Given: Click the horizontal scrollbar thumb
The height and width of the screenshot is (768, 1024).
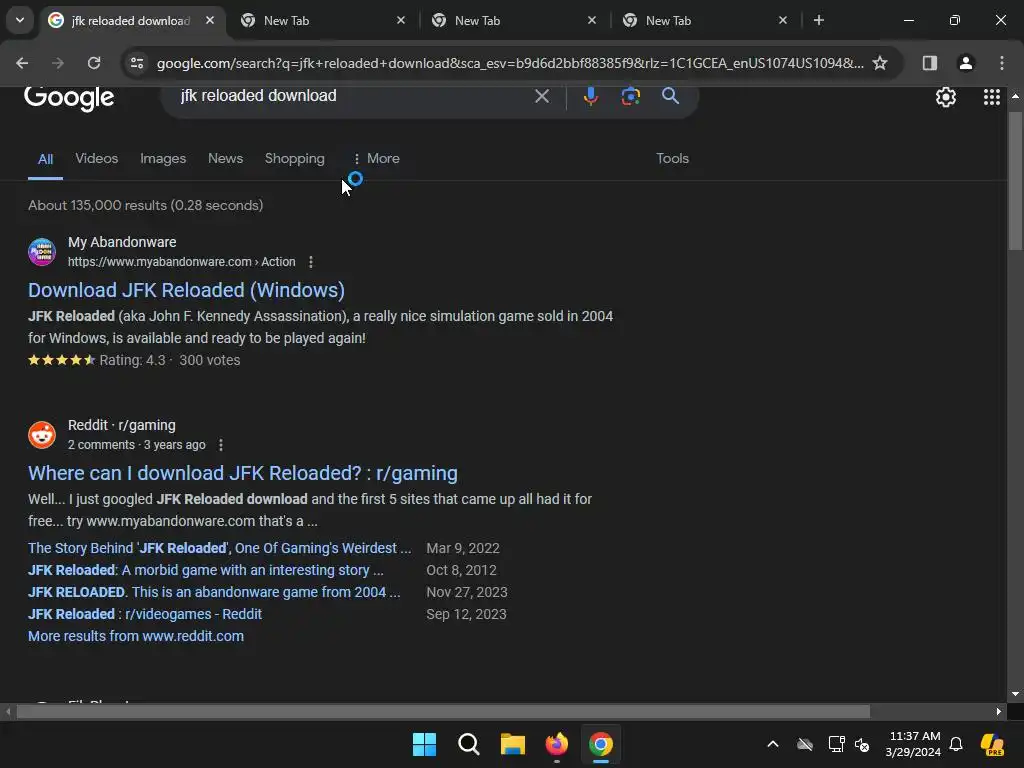Looking at the screenshot, I should point(443,711).
